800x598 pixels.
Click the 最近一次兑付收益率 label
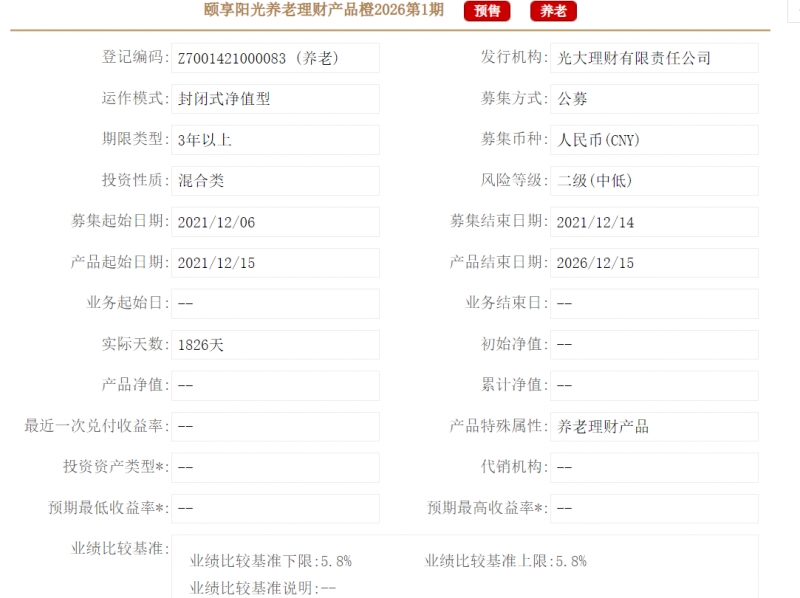pyautogui.click(x=96, y=426)
